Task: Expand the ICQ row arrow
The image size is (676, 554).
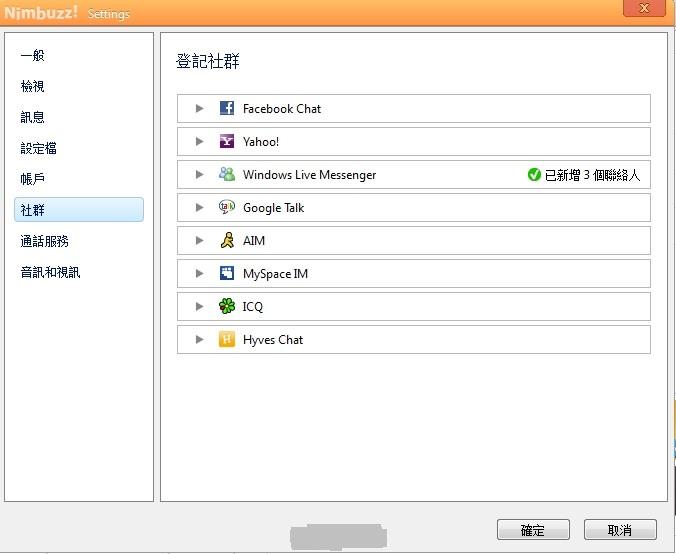Action: click(199, 307)
